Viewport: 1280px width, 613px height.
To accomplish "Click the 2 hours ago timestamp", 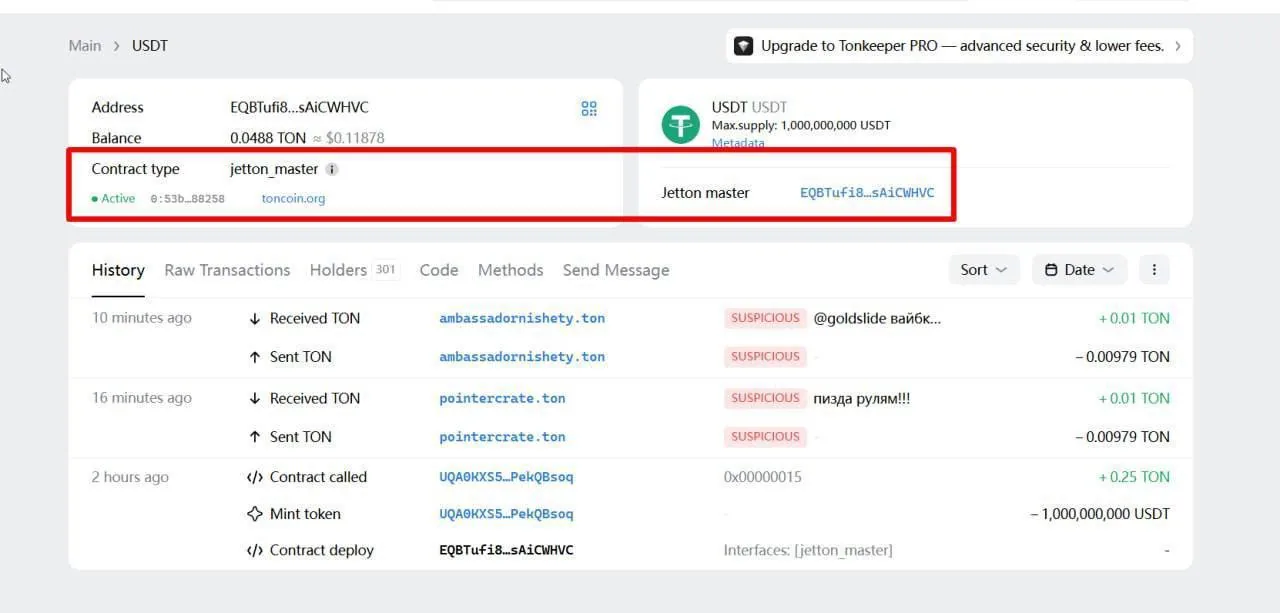I will (130, 477).
